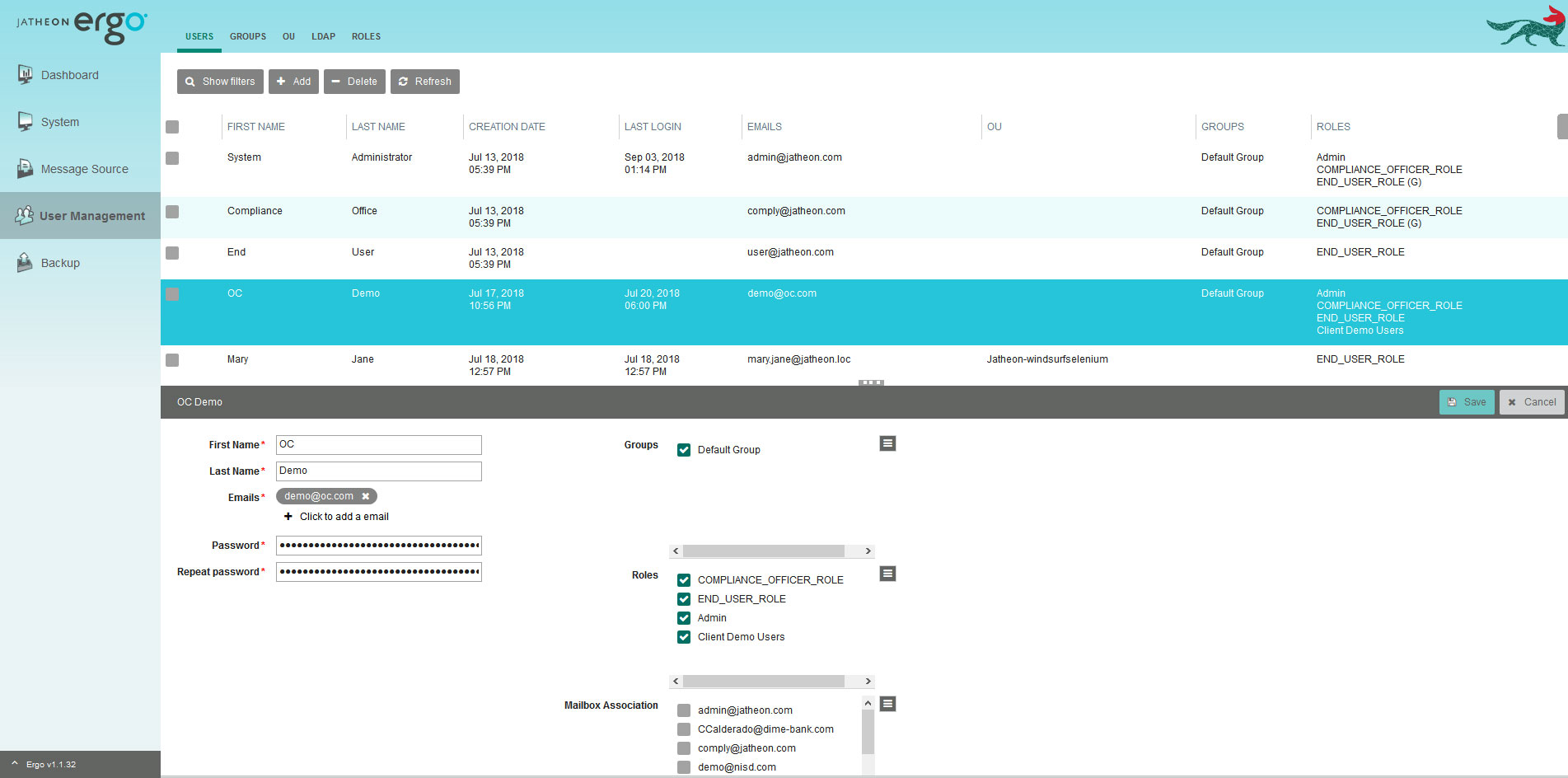Expand the Ergo v1.1.32 version caret
Image resolution: width=1568 pixels, height=778 pixels.
15,764
